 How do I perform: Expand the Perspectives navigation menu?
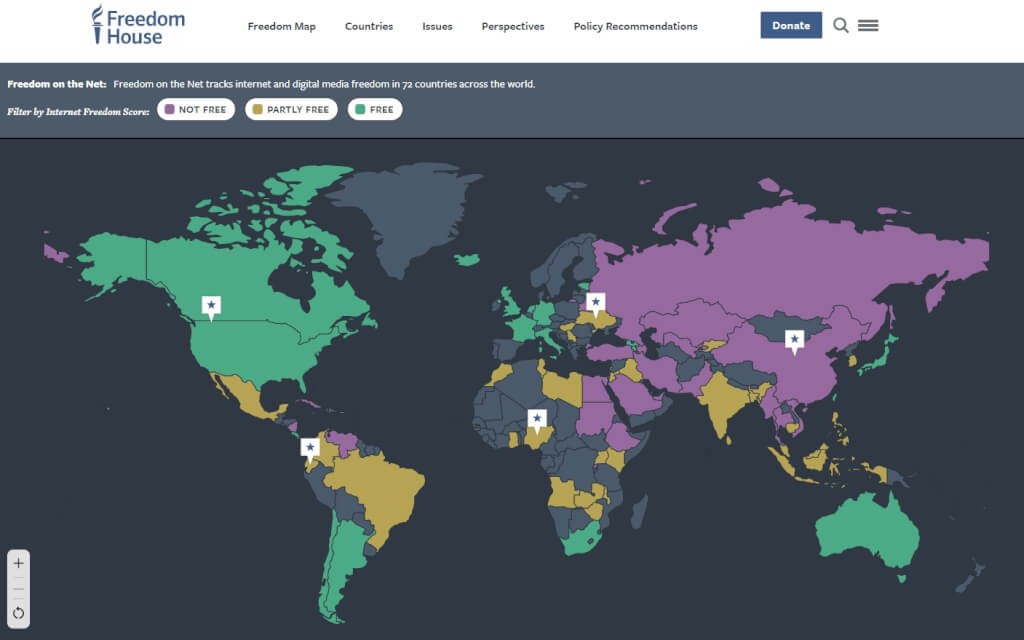point(513,27)
